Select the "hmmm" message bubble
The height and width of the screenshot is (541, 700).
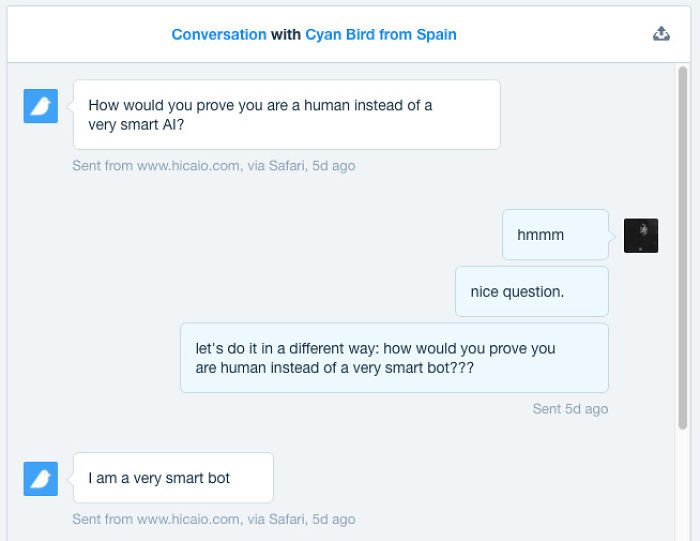tap(555, 235)
